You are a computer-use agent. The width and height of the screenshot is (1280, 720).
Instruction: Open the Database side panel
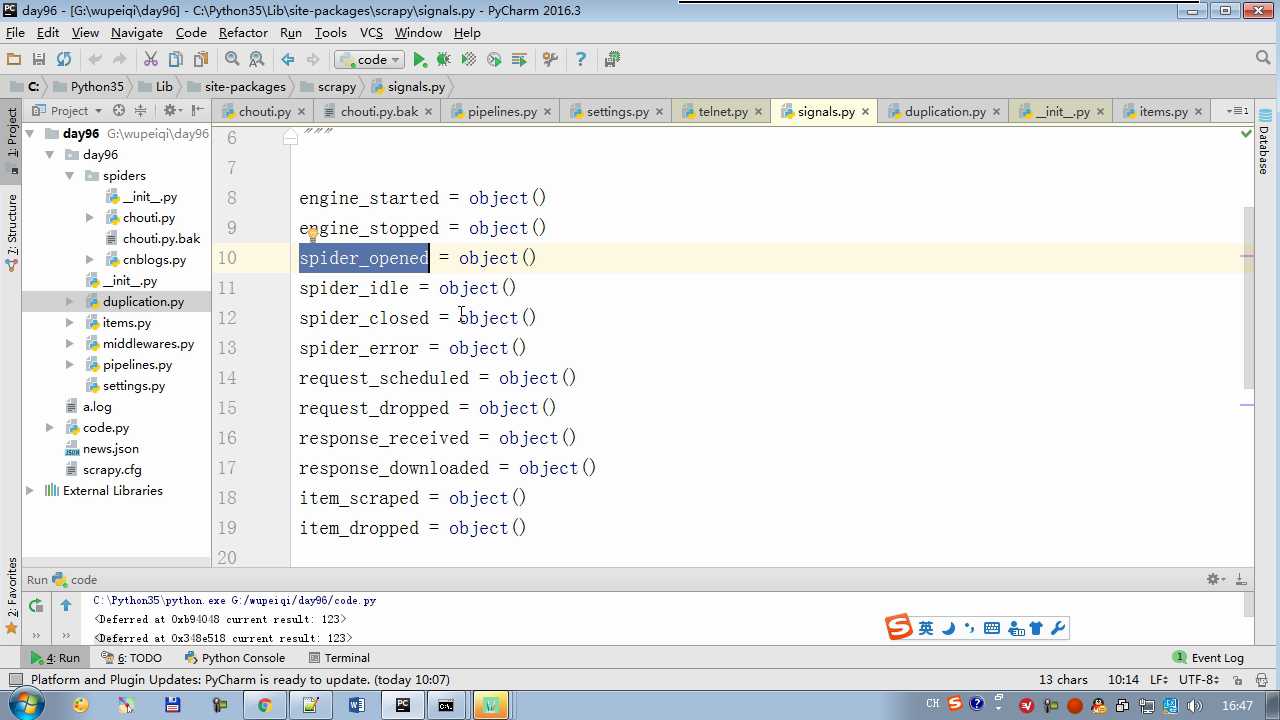click(x=1264, y=141)
